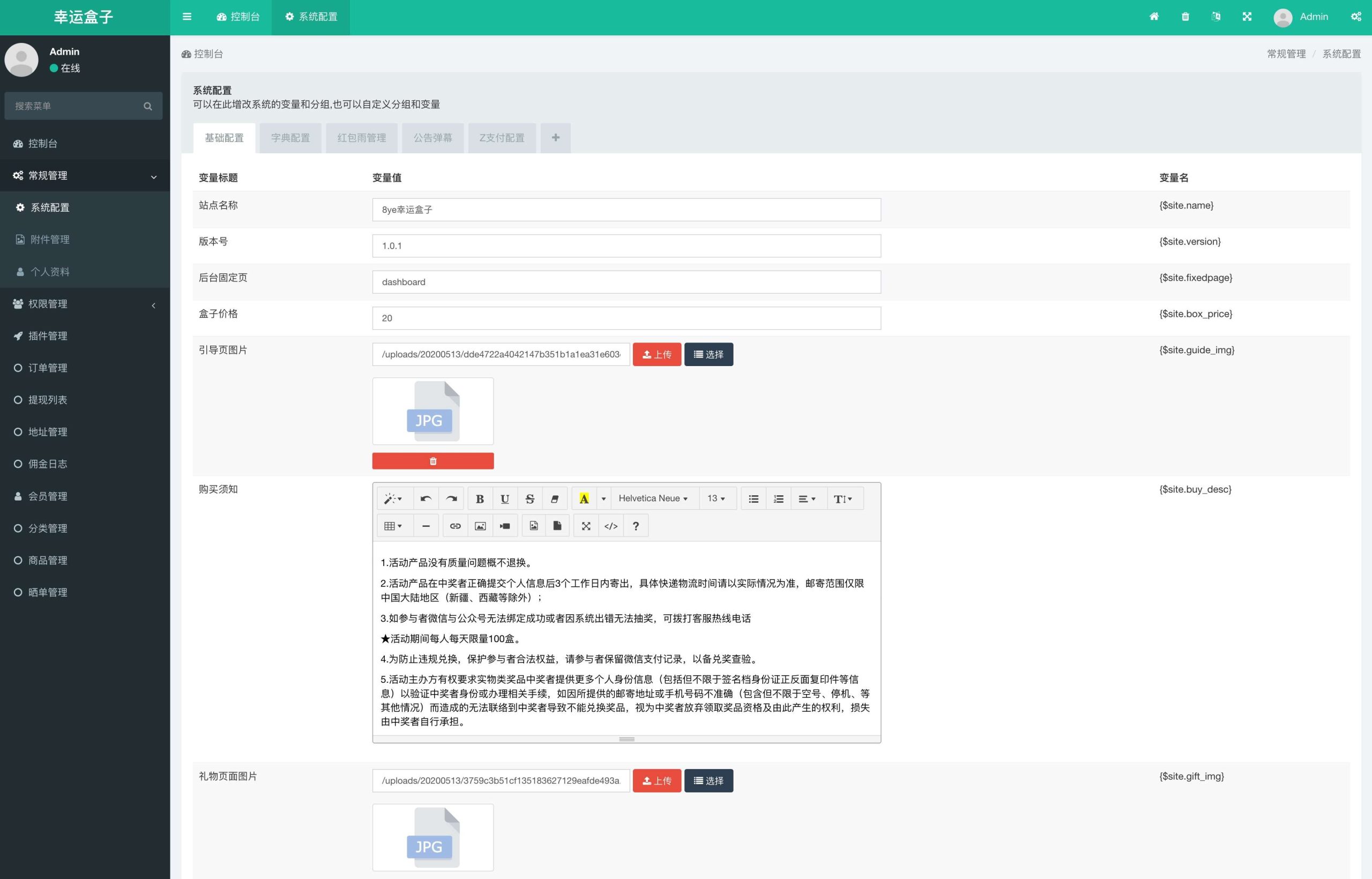Focus the 盒子价格 input field
The image size is (1372, 879).
click(x=626, y=318)
